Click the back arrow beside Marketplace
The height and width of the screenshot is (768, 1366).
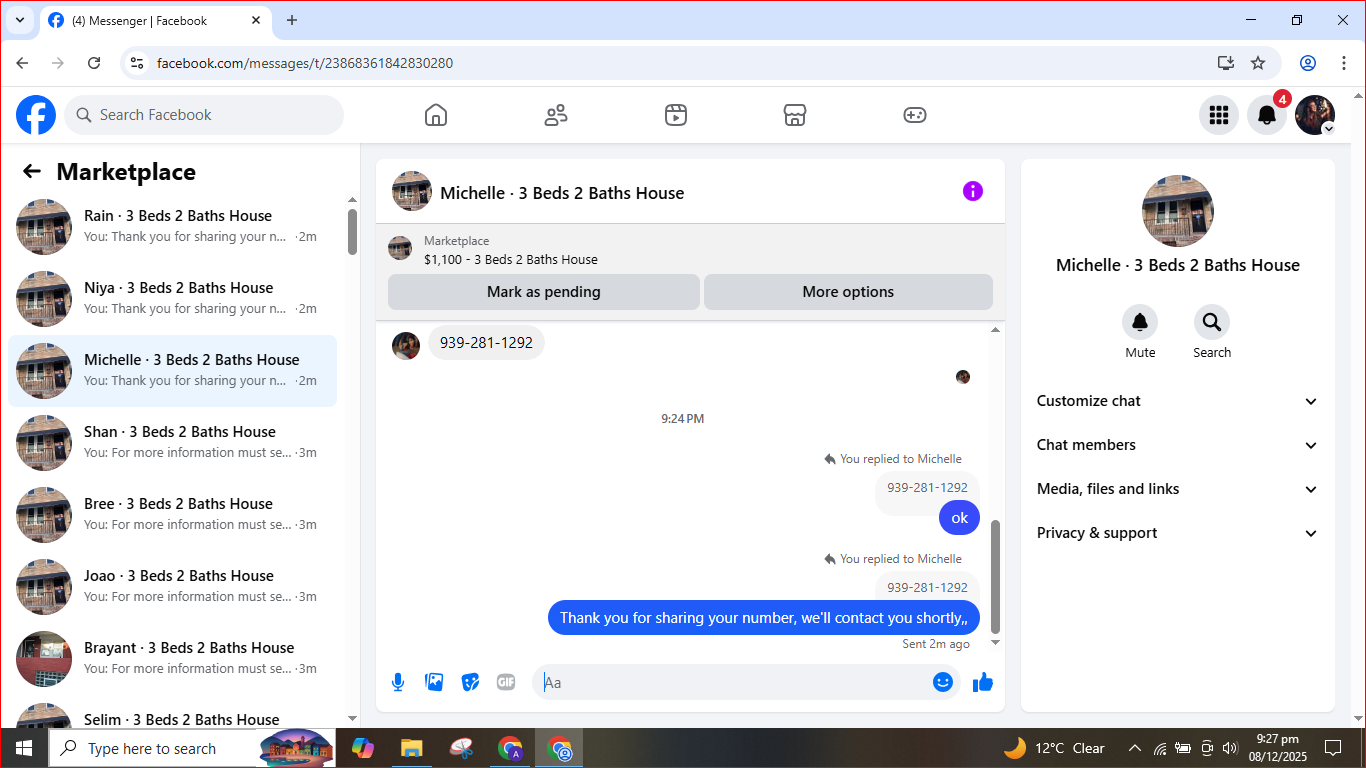click(32, 172)
